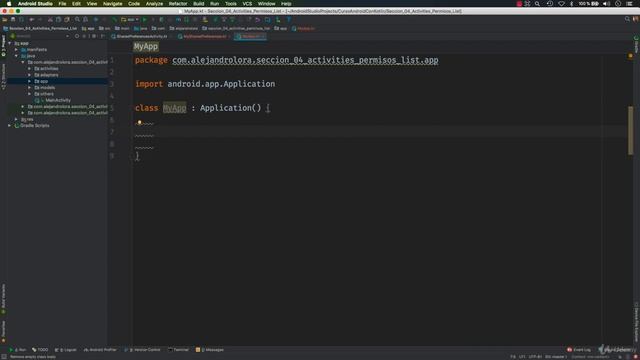The image size is (640, 360).
Task: Expand the models package
Action: pos(29,87)
